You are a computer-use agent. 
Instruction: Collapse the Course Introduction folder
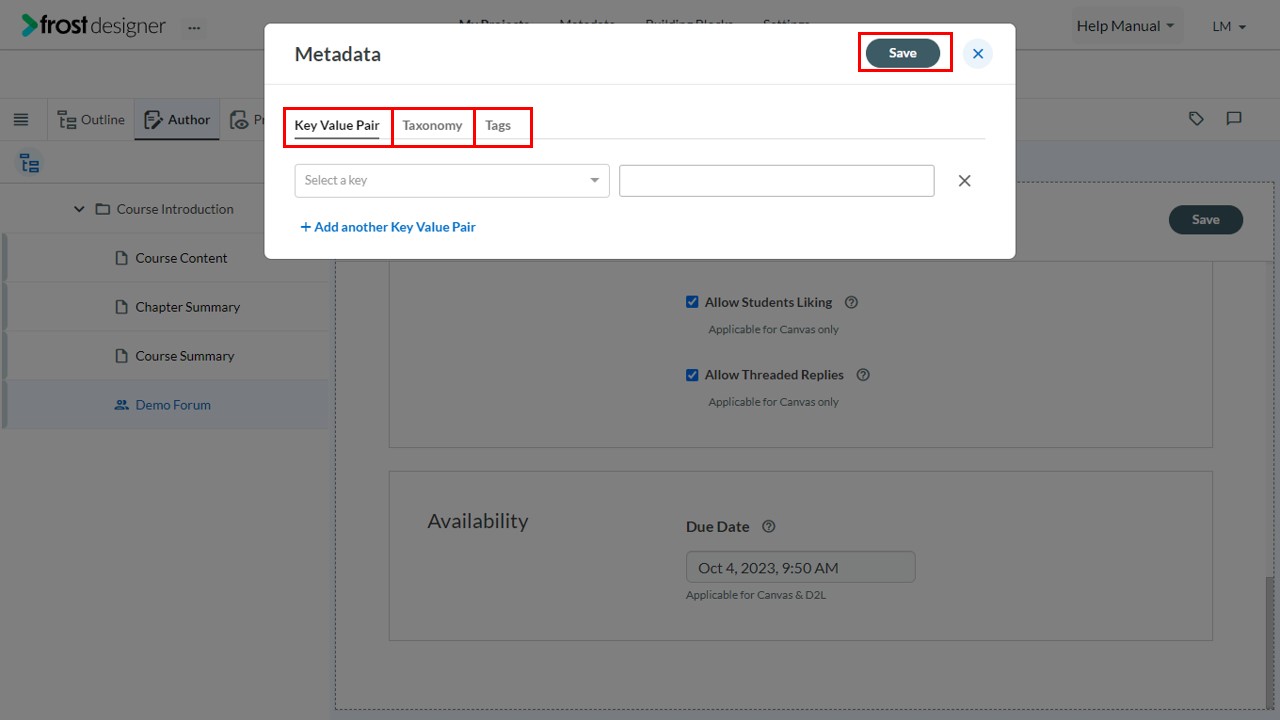coord(80,210)
